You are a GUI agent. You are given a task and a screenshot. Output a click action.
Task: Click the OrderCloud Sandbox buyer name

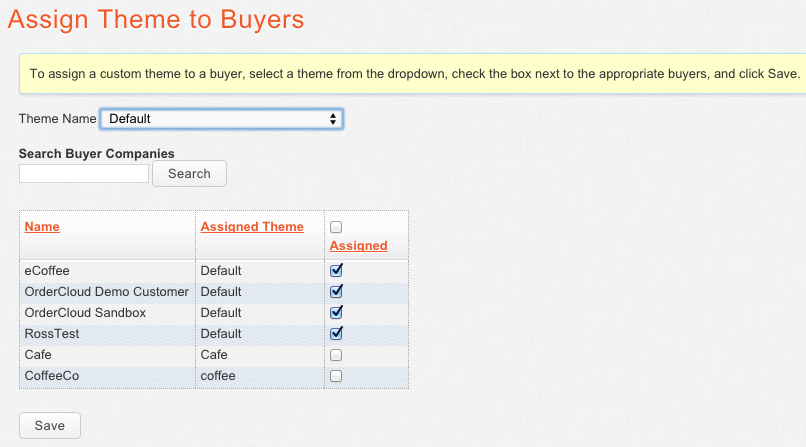[x=85, y=313]
